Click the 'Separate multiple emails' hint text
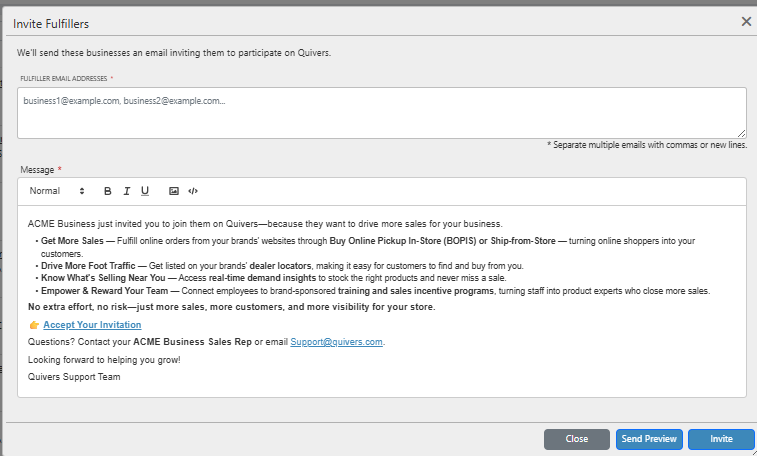The height and width of the screenshot is (456, 757). (x=647, y=145)
